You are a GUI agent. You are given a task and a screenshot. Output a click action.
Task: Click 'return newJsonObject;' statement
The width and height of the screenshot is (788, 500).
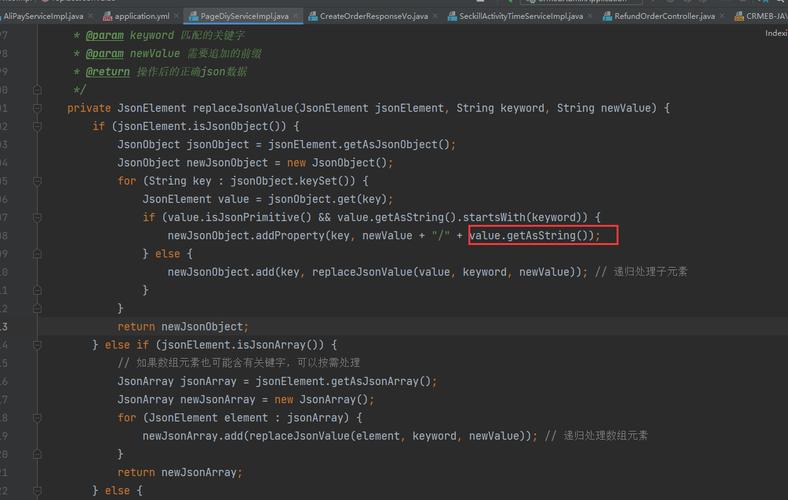[x=183, y=327]
